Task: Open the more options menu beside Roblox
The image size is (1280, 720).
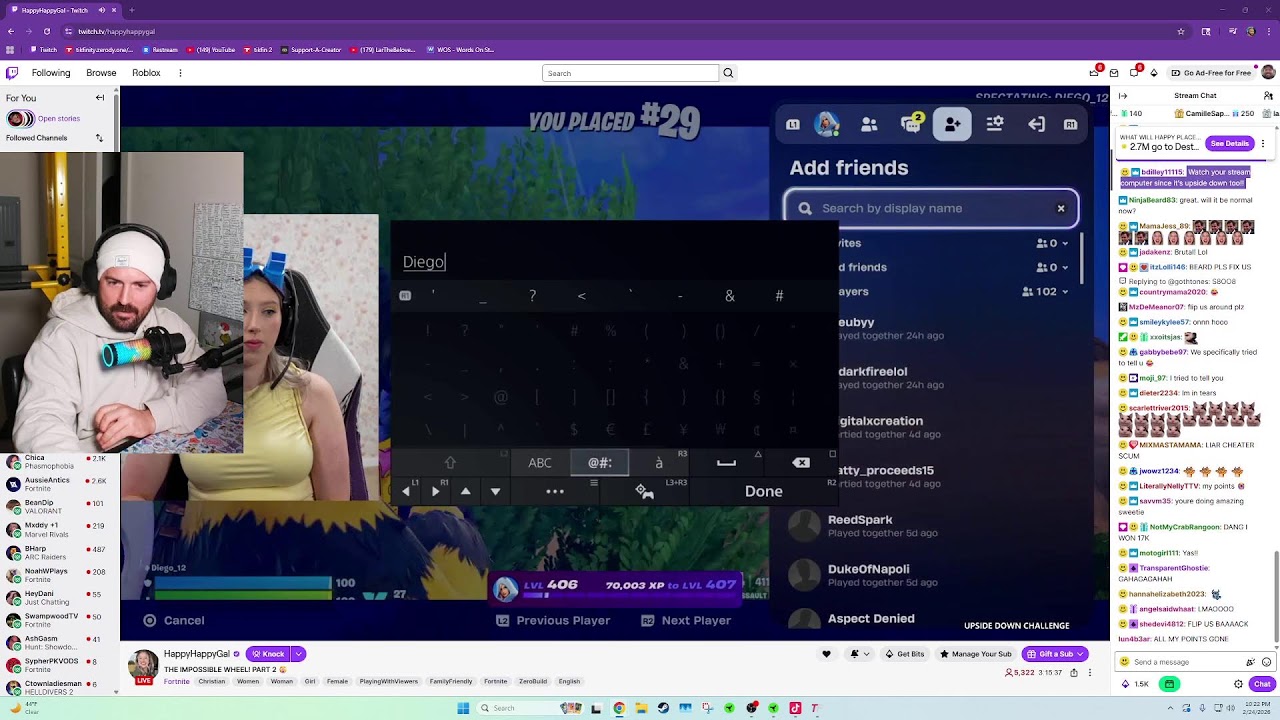Action: pos(180,73)
